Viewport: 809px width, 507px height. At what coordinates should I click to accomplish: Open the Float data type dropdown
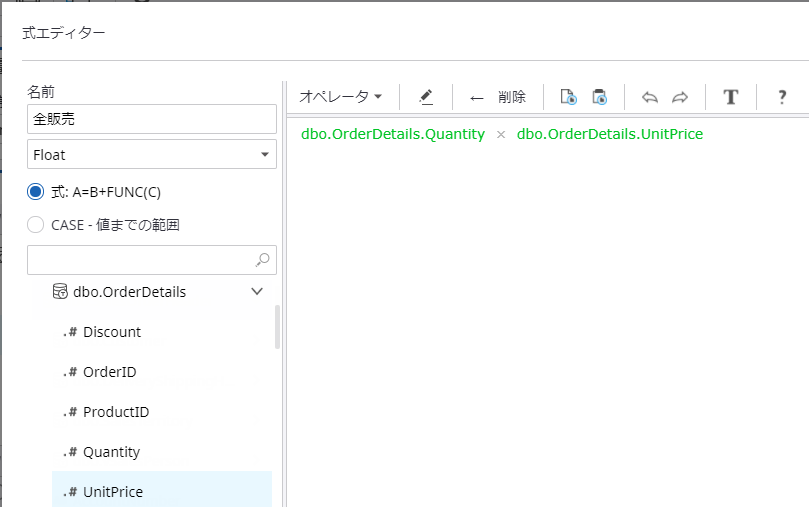152,154
